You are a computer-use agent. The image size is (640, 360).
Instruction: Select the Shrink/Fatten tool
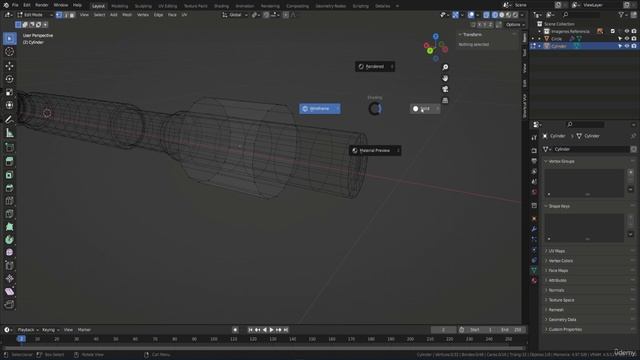pyautogui.click(x=9, y=279)
